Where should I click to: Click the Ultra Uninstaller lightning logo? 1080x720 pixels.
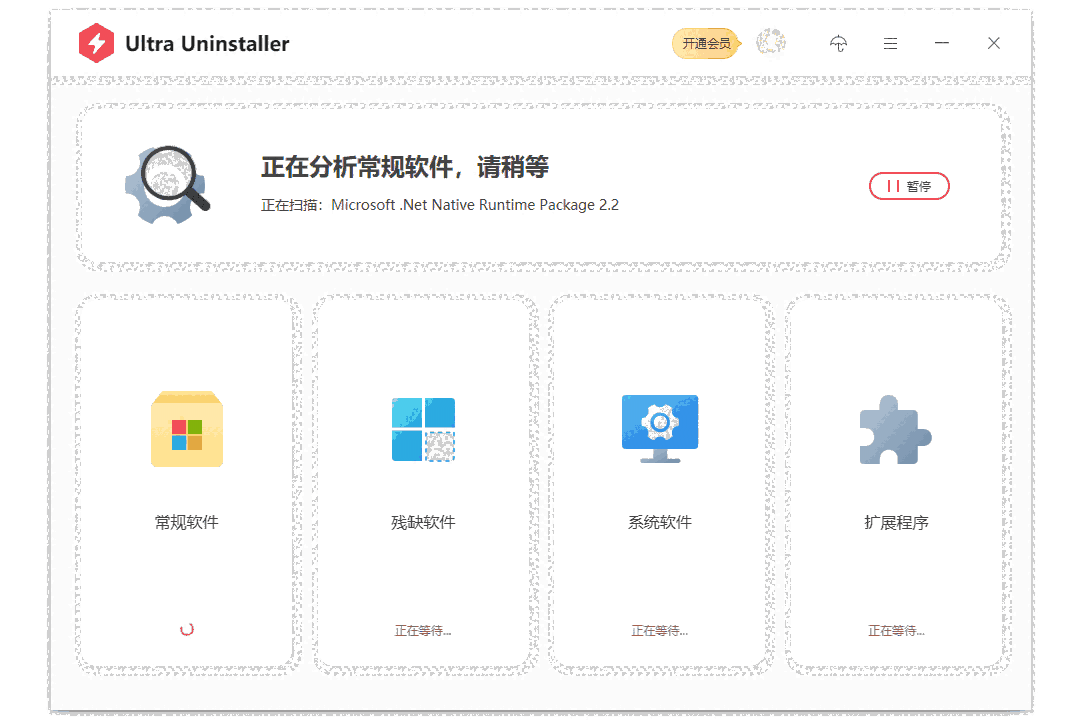[97, 43]
